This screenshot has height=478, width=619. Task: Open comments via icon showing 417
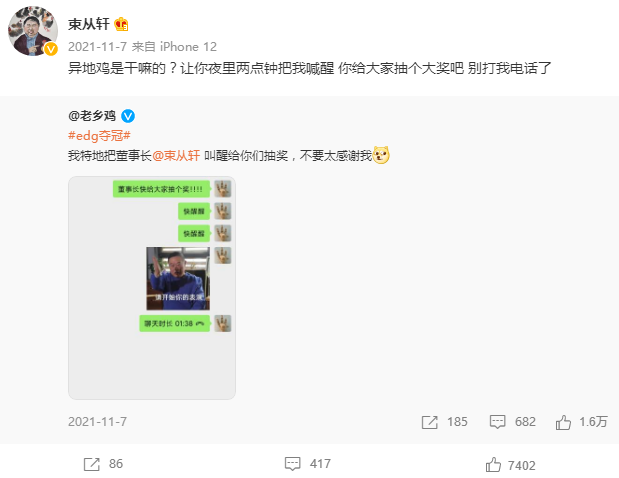pyautogui.click(x=293, y=464)
